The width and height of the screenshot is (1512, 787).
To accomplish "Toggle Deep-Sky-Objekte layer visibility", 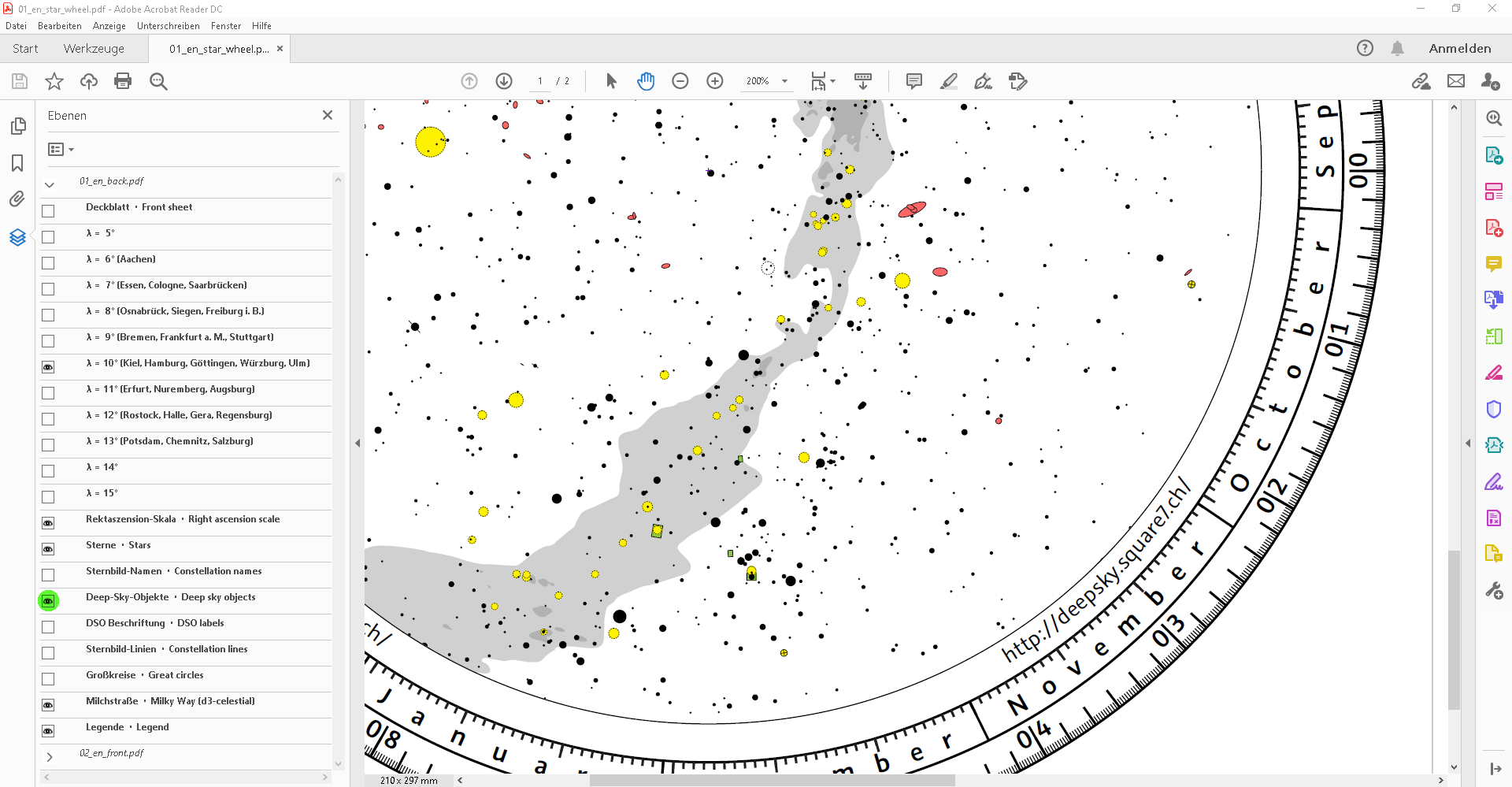I will (x=48, y=601).
